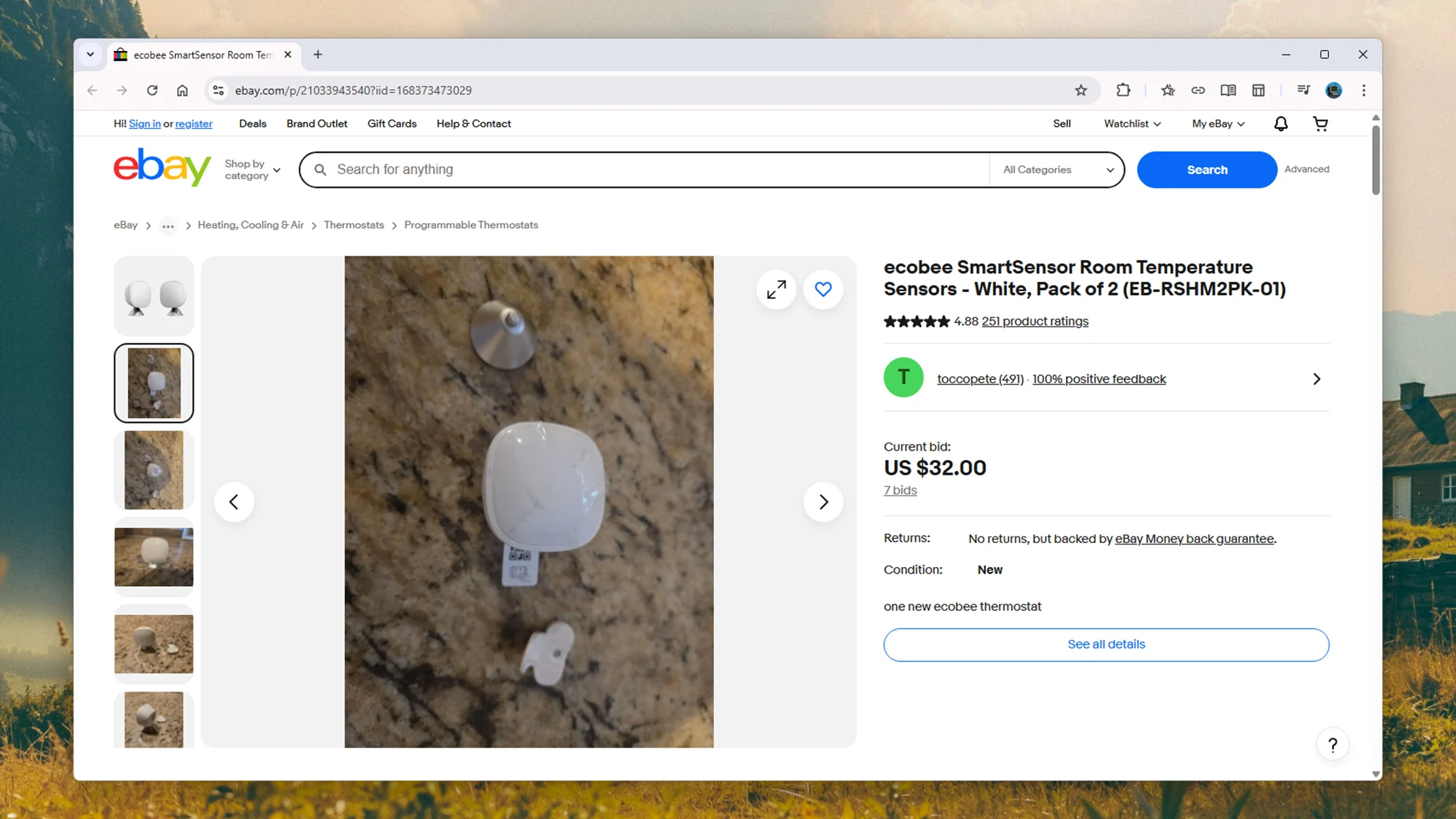This screenshot has width=1456, height=819.
Task: Open the Deals menu item
Action: (253, 124)
